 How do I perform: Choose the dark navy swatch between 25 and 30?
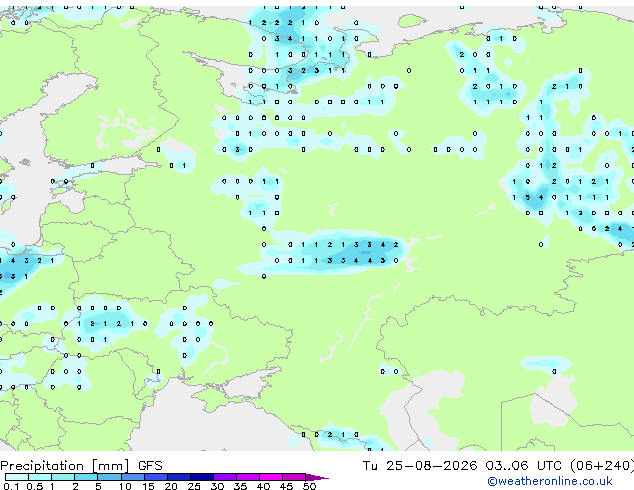click(x=201, y=477)
